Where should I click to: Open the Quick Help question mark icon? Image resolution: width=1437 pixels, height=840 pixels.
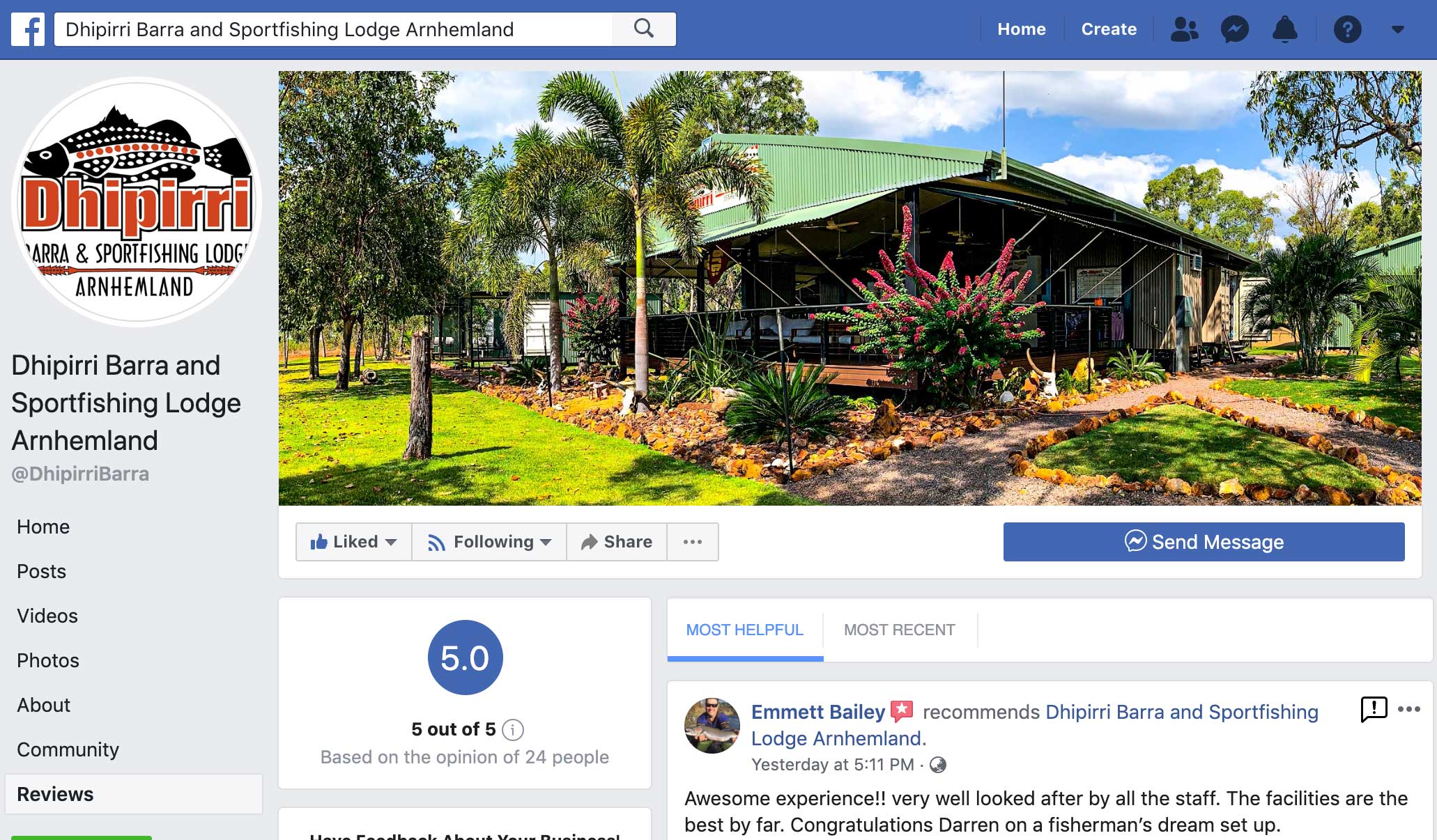pyautogui.click(x=1347, y=29)
